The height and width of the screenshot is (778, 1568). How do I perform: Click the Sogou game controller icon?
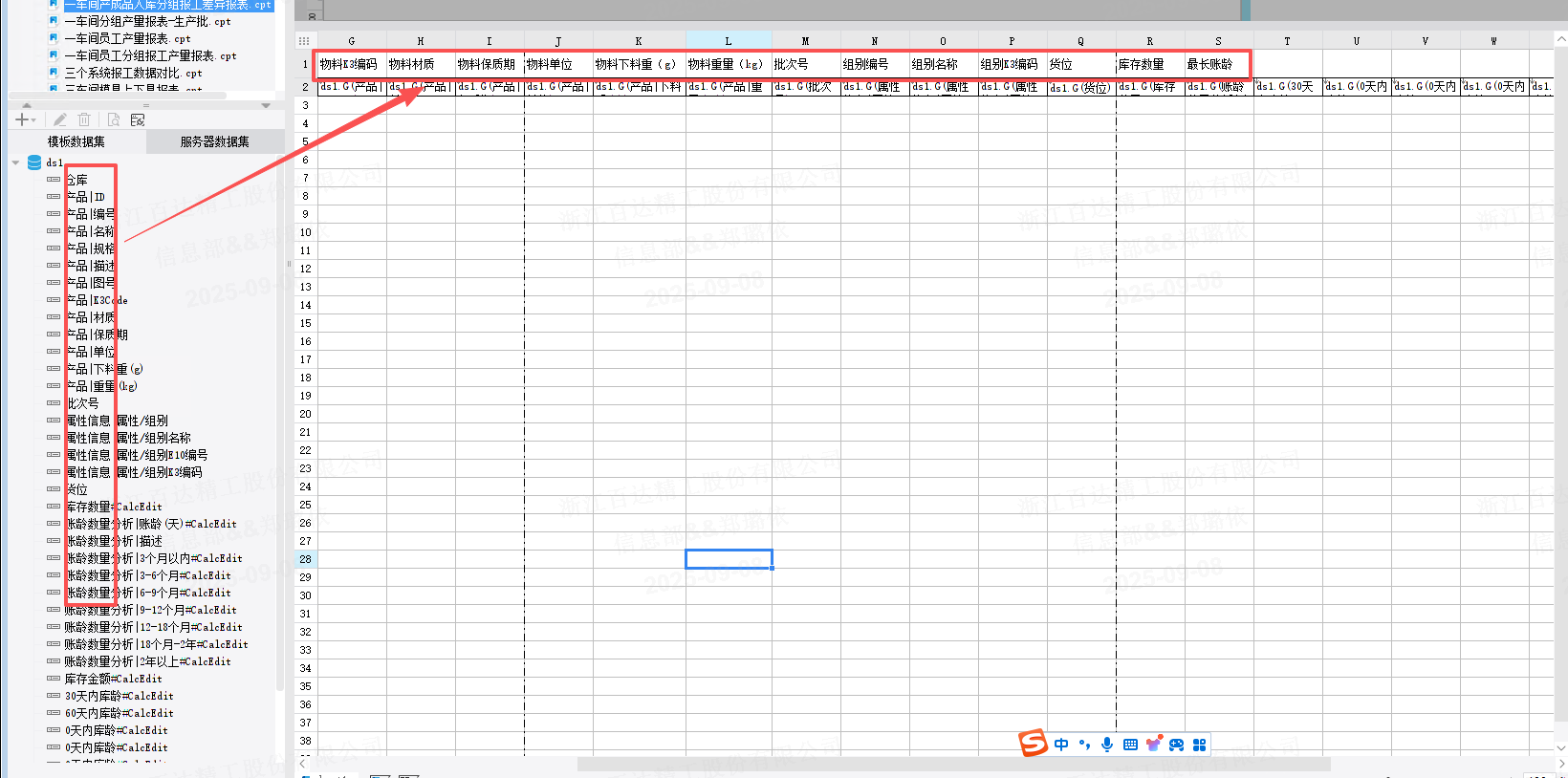(x=1176, y=745)
